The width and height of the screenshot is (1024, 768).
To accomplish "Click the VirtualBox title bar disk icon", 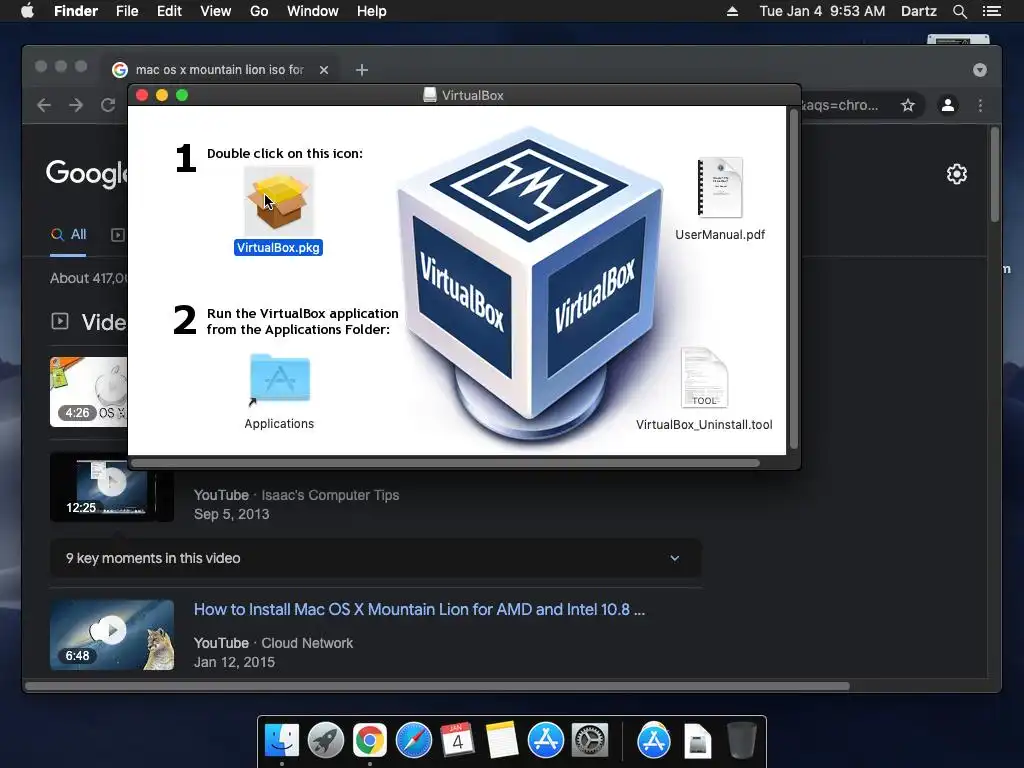I will [430, 95].
